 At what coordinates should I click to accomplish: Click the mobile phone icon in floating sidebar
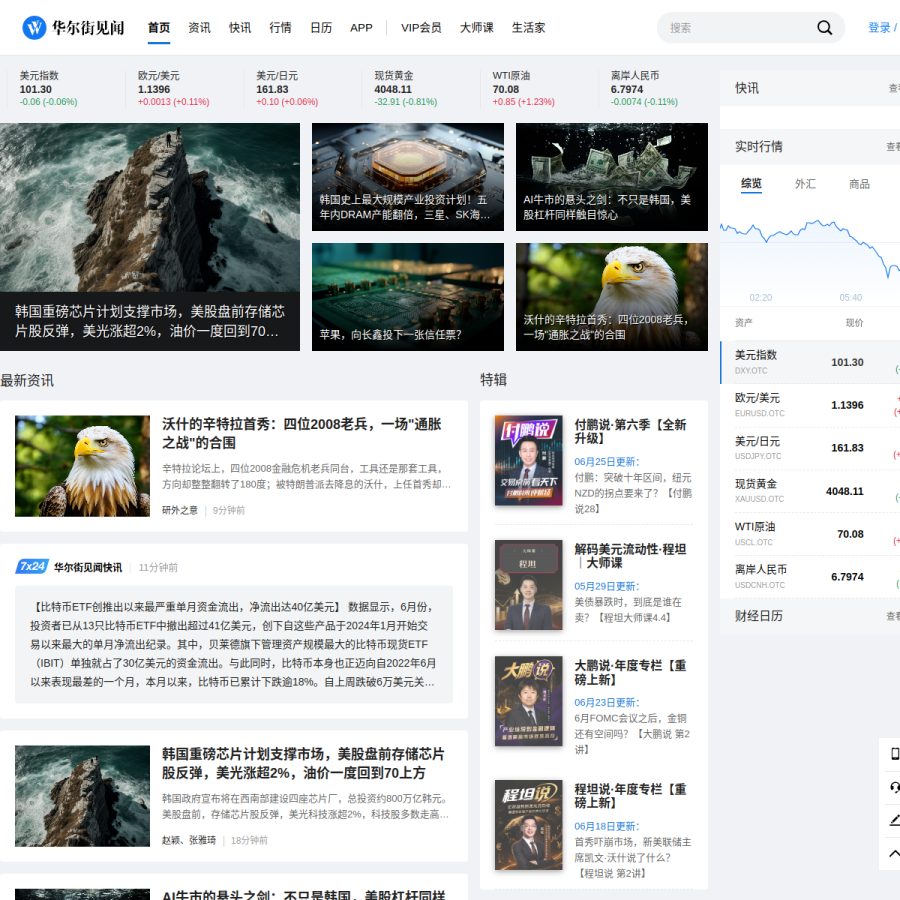pos(894,754)
